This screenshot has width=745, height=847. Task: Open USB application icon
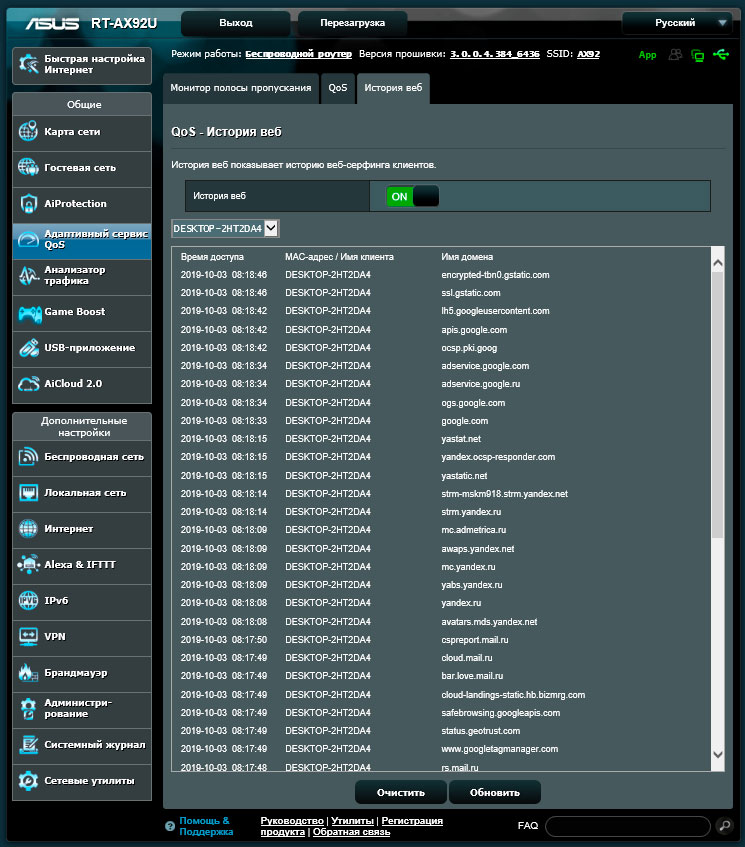pos(28,348)
